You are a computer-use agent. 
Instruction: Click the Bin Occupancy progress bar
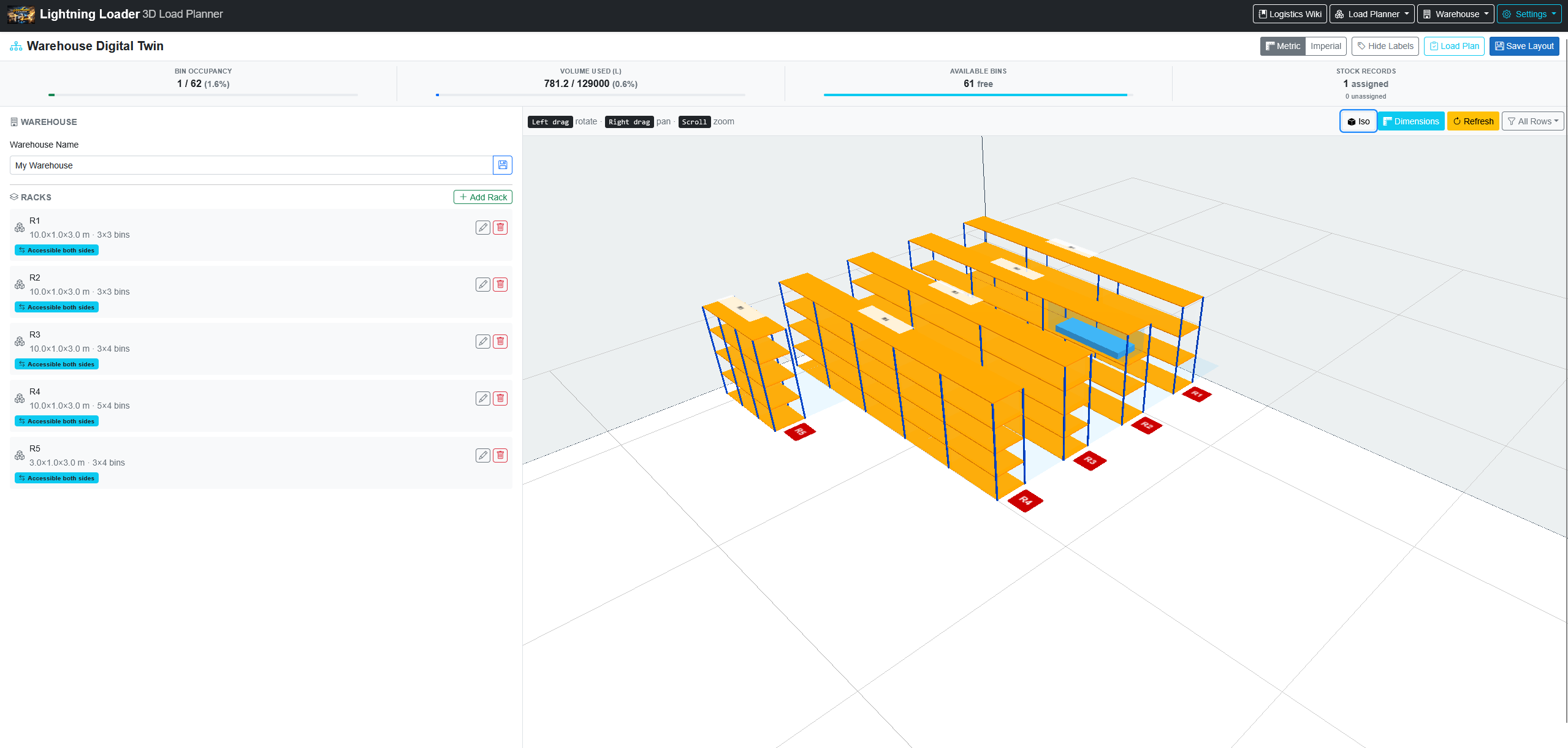pyautogui.click(x=203, y=95)
